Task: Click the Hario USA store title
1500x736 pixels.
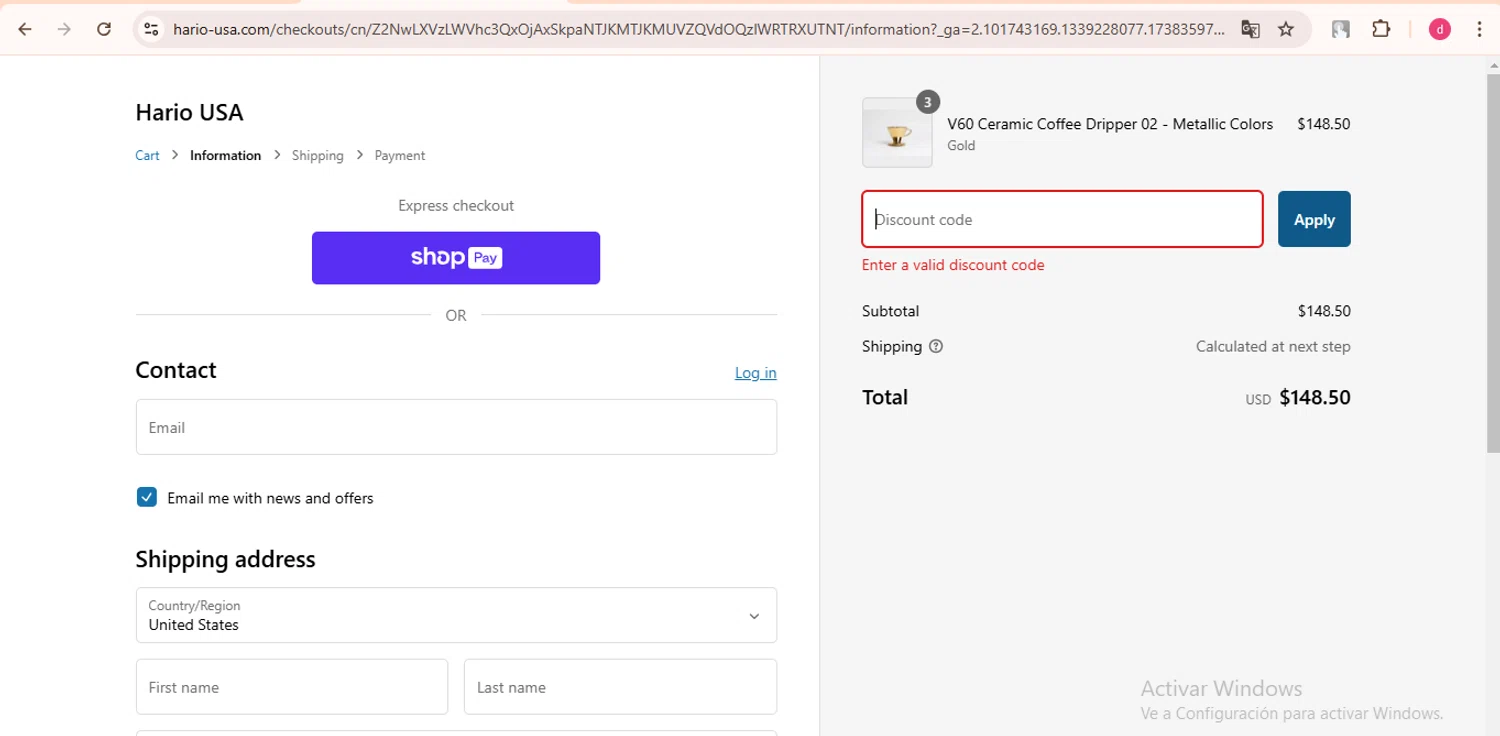Action: [x=189, y=112]
